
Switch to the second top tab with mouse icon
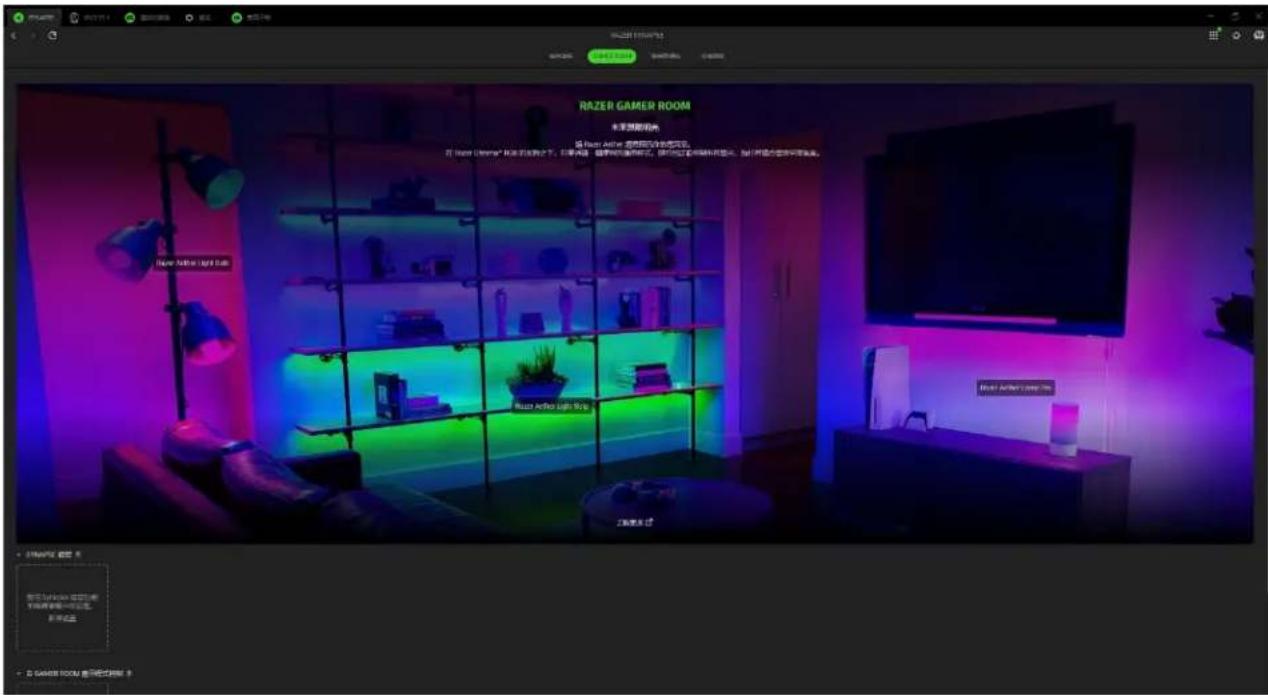point(90,17)
